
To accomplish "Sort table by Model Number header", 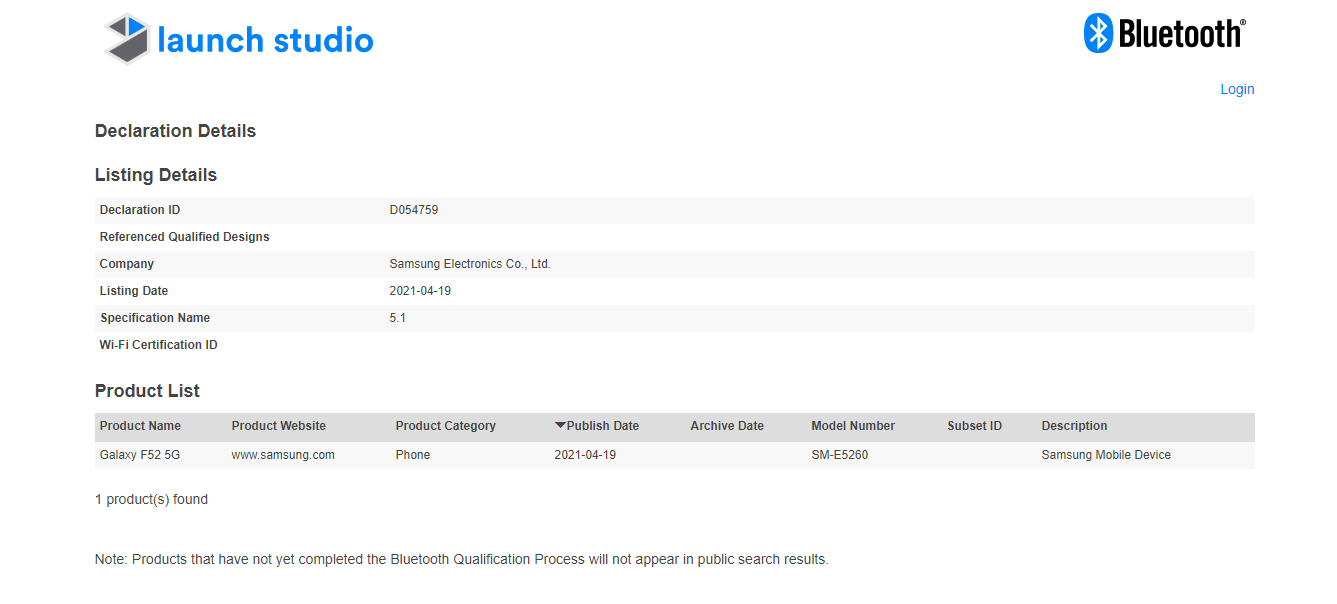I will (853, 426).
